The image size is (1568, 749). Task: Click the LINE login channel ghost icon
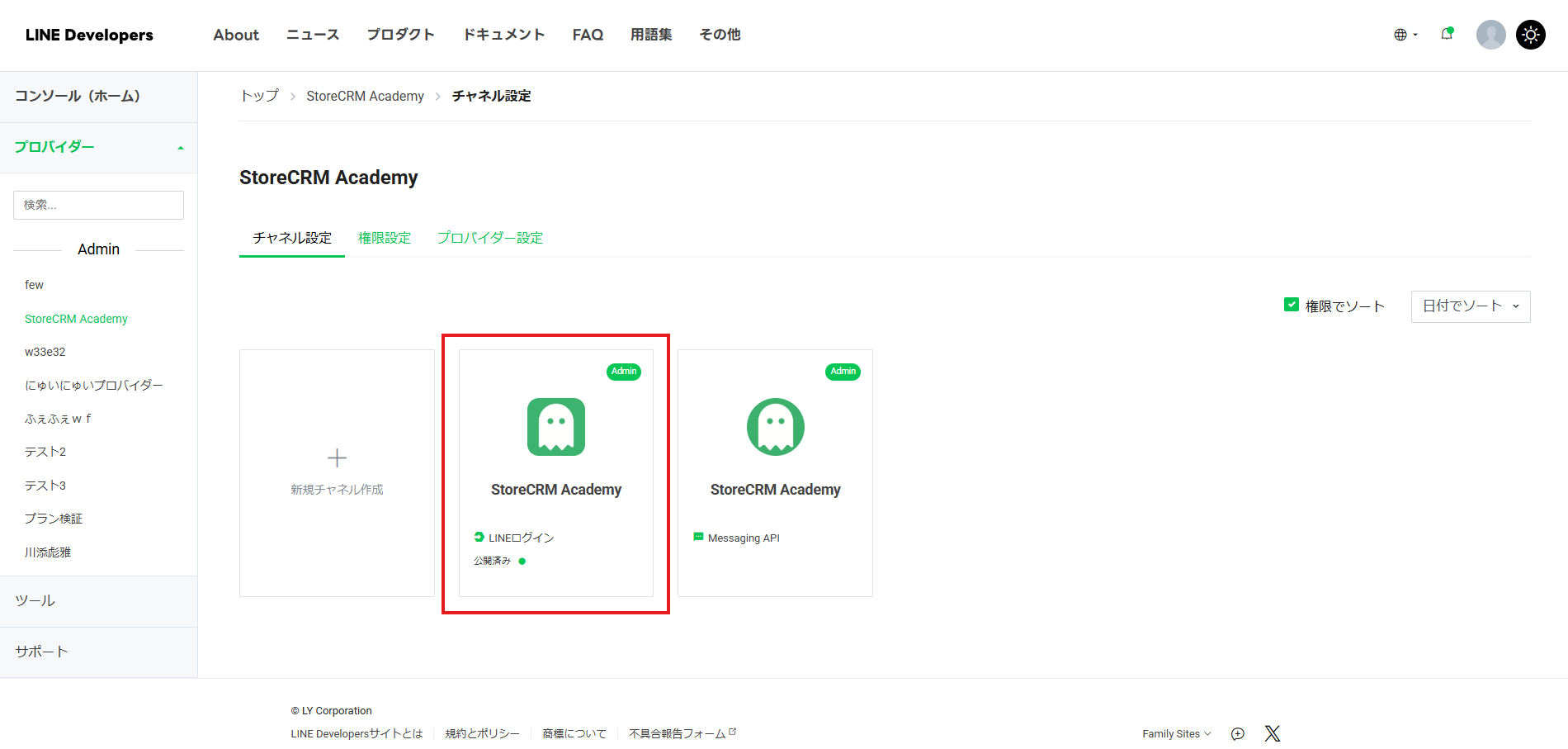click(555, 427)
